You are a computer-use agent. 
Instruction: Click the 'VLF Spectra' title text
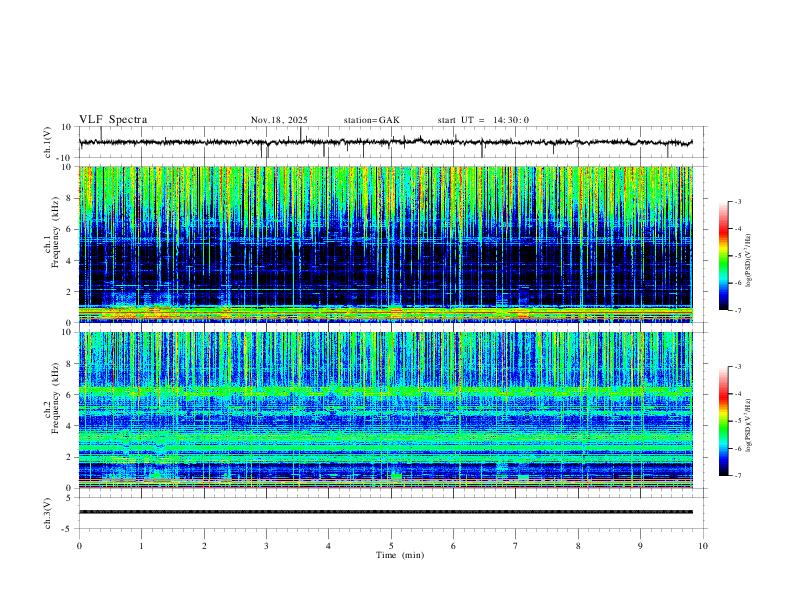113,120
